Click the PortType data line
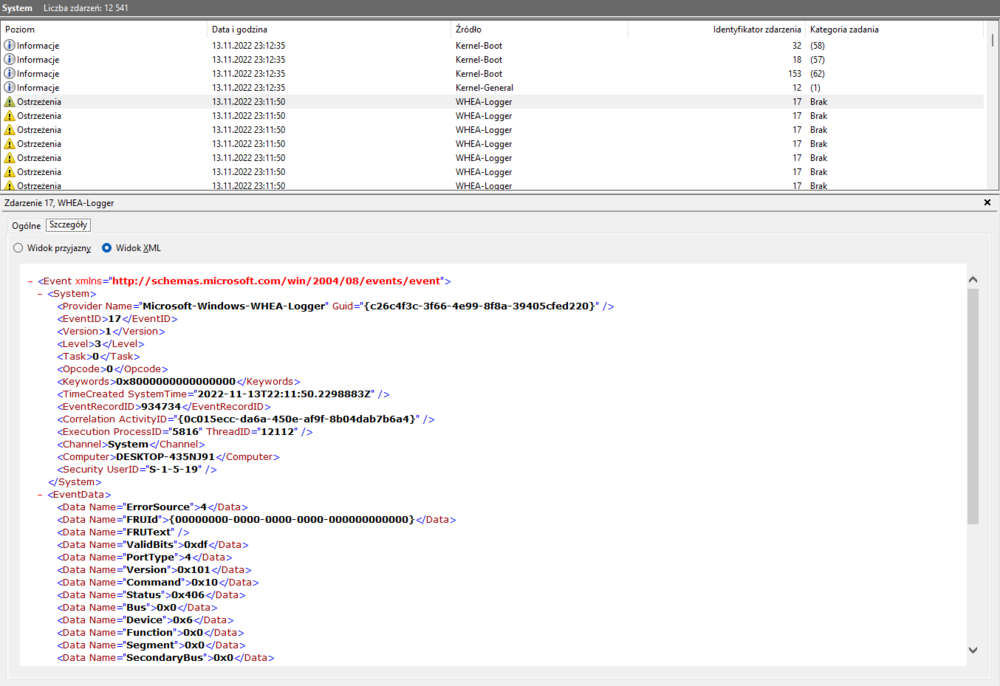The image size is (1000, 686). (145, 557)
